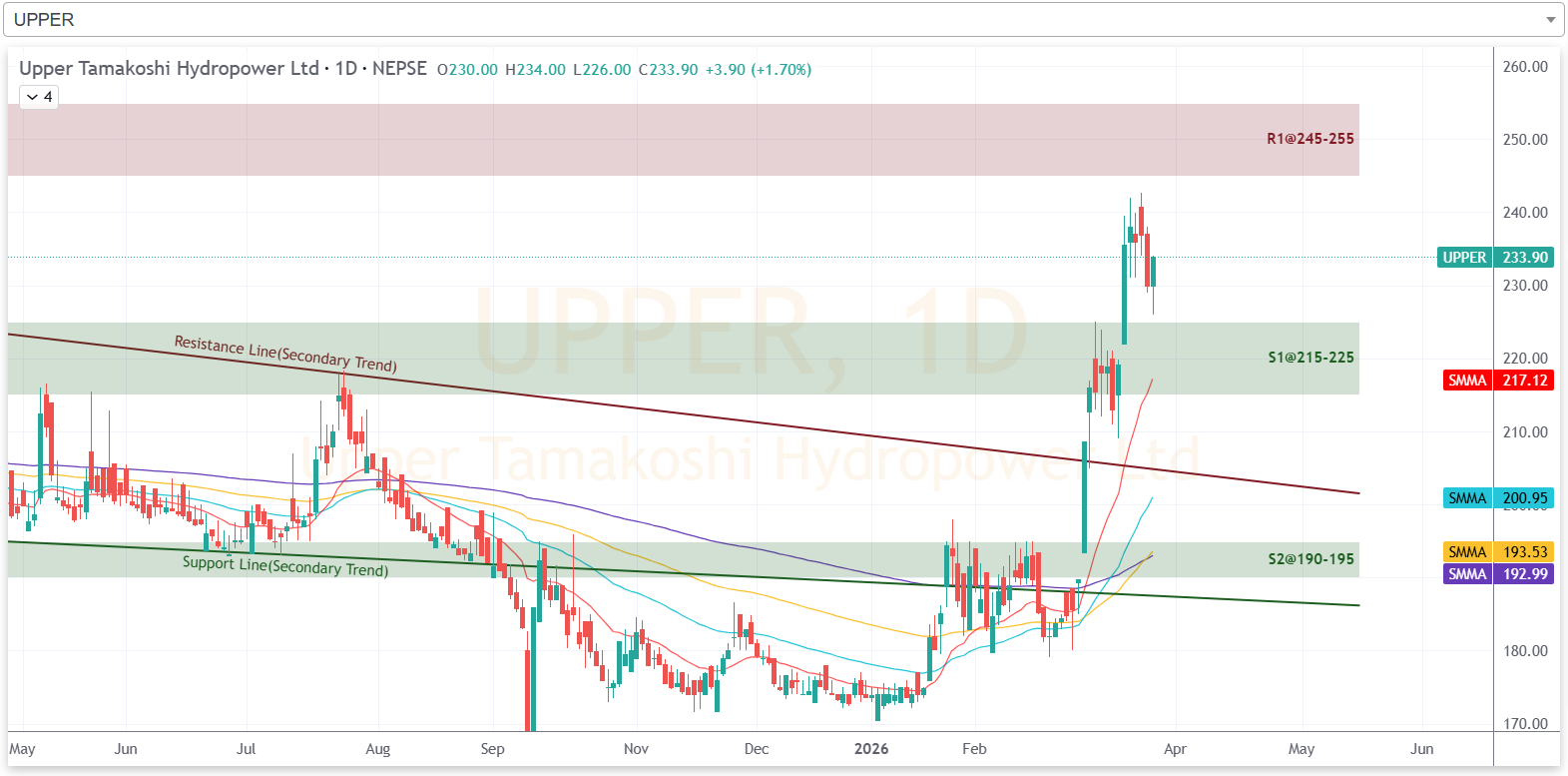Click the 250.00 level on price axis
Image resolution: width=1568 pixels, height=776 pixels.
(1524, 140)
